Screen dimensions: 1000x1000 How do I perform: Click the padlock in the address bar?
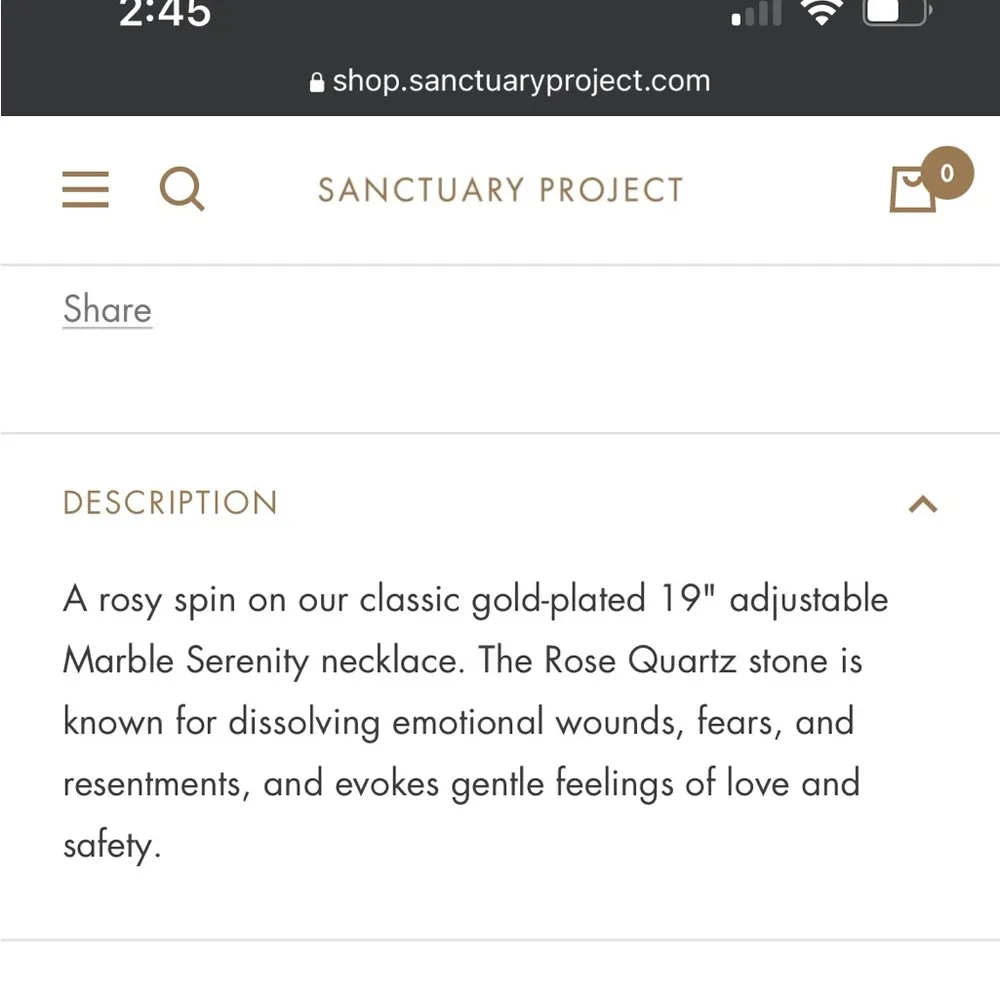[x=318, y=81]
